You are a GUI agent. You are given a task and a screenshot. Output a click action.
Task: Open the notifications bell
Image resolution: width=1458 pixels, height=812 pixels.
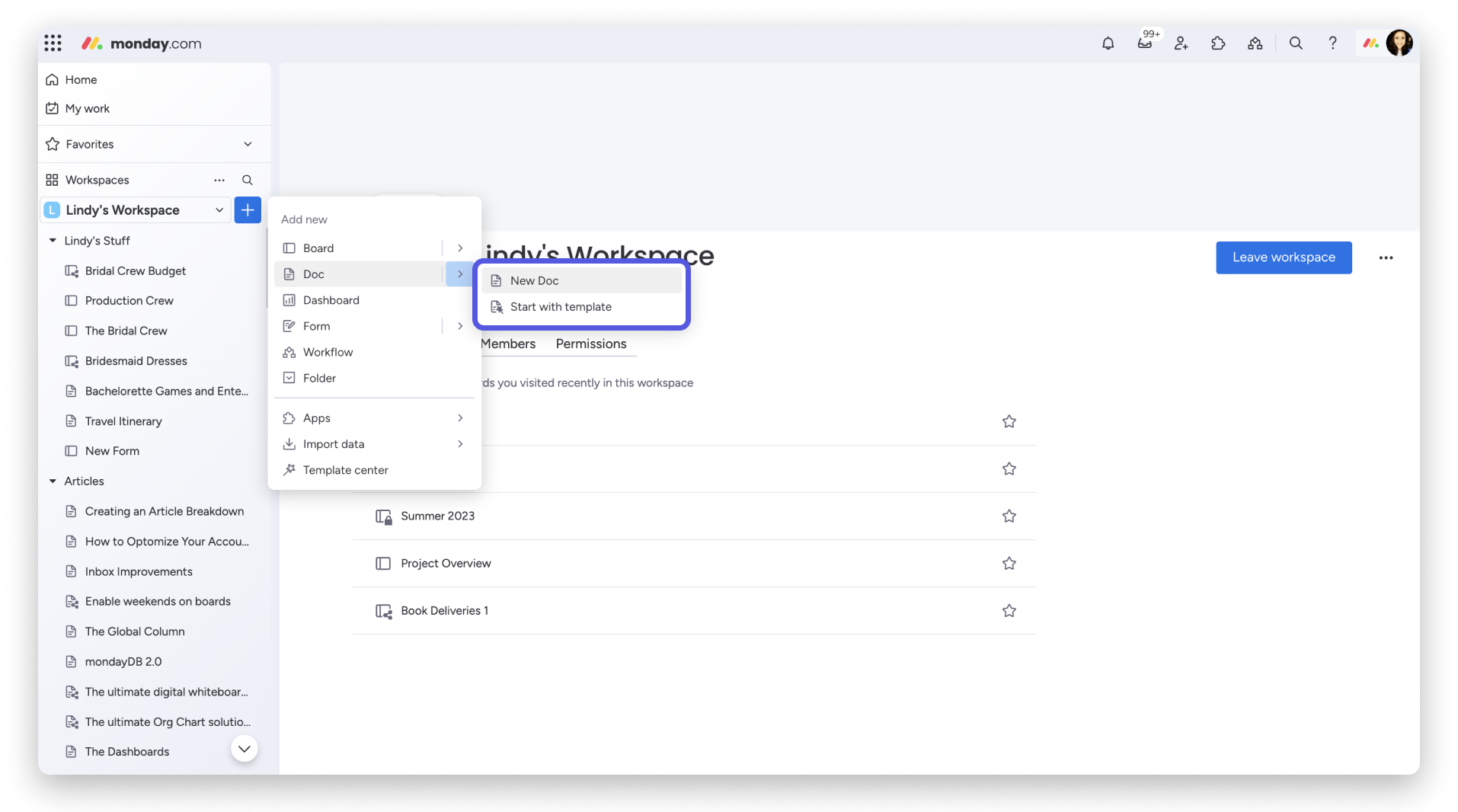(1108, 43)
